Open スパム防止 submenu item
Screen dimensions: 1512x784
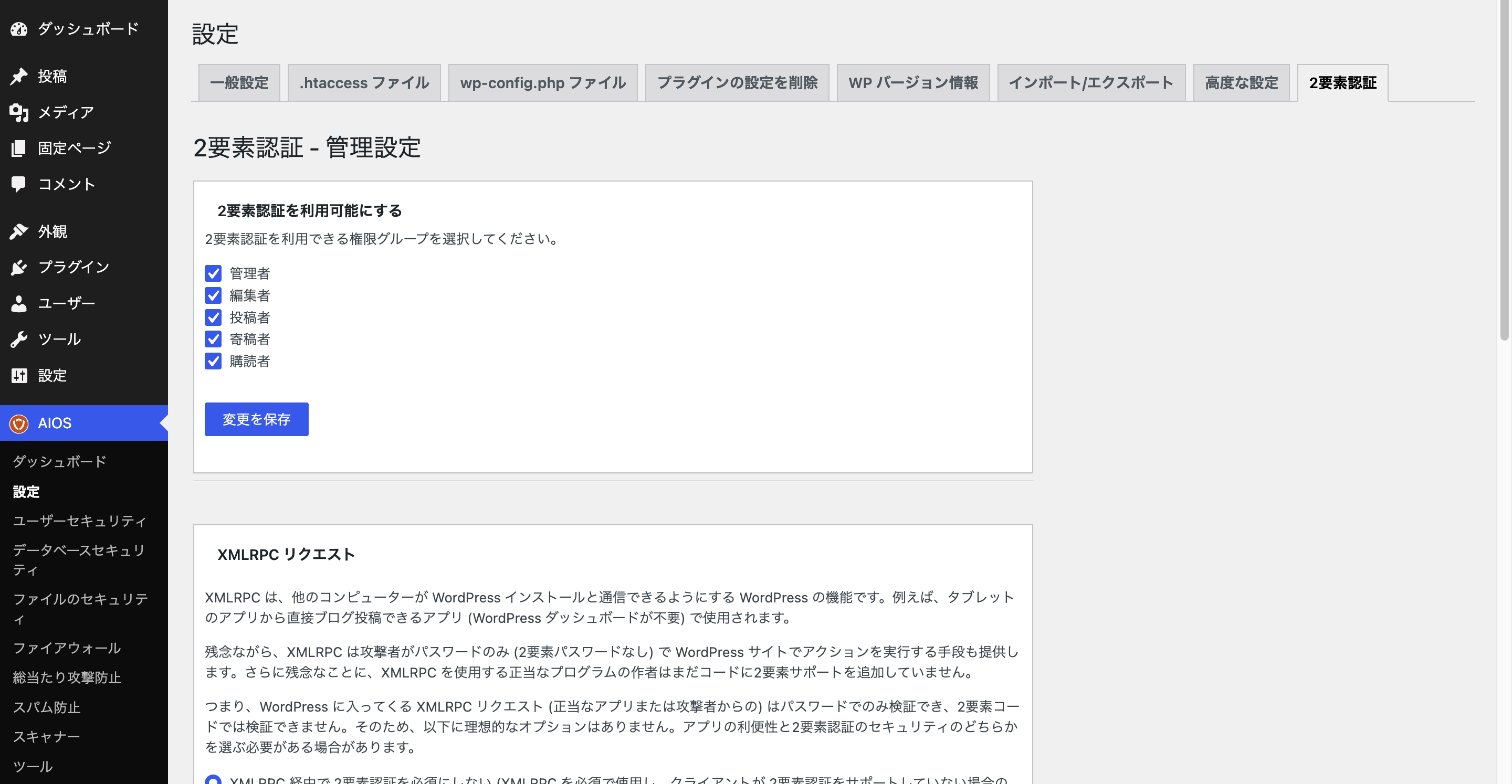point(46,707)
